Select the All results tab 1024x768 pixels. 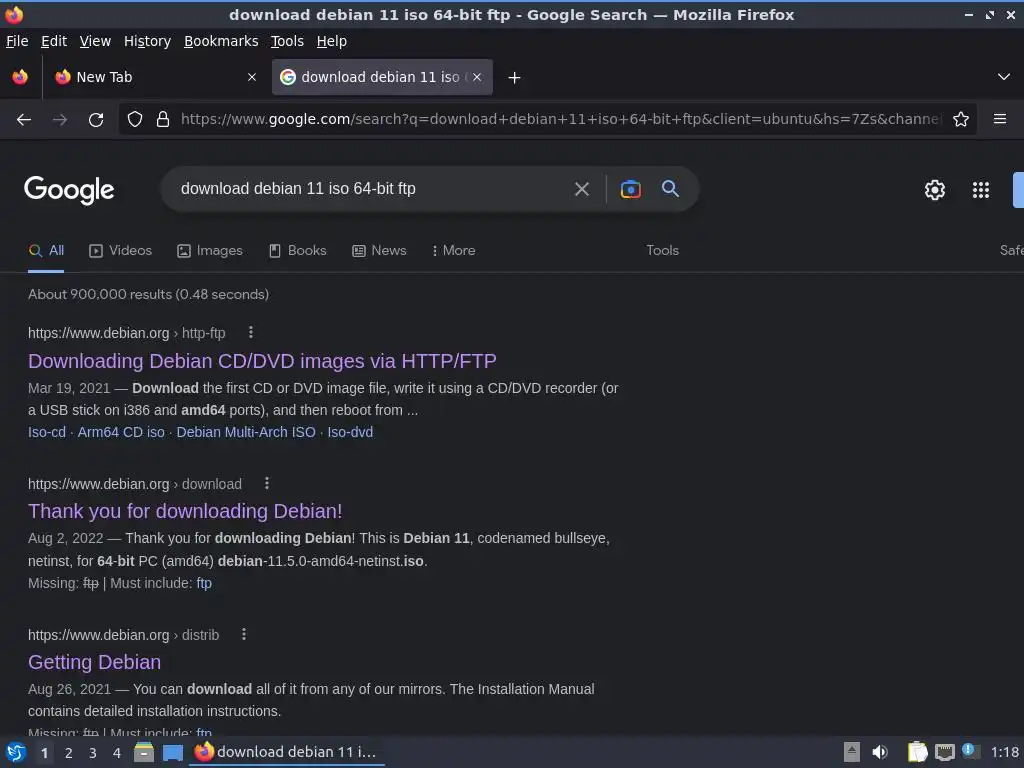(x=46, y=251)
